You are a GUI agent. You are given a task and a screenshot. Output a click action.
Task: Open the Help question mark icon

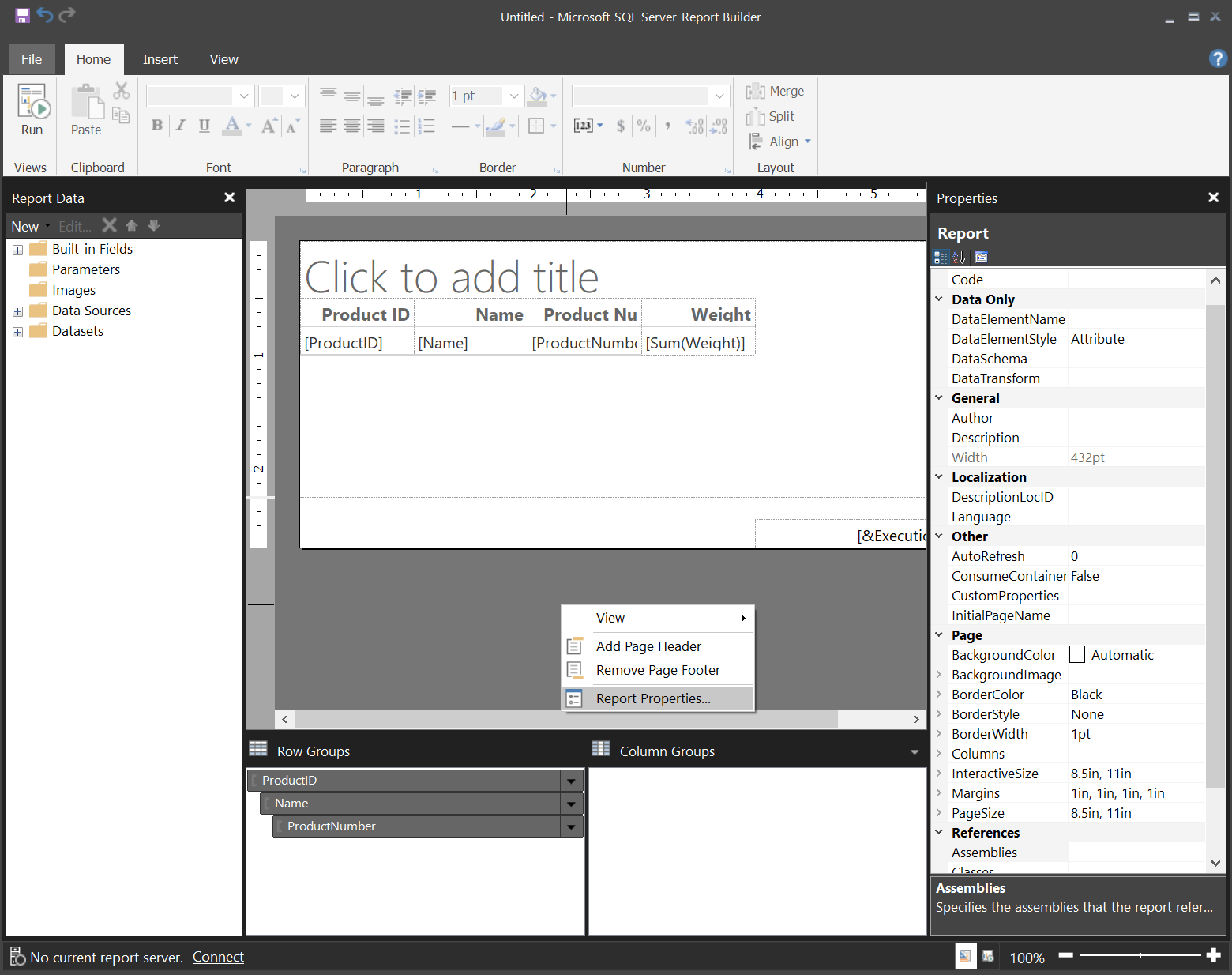(1218, 58)
